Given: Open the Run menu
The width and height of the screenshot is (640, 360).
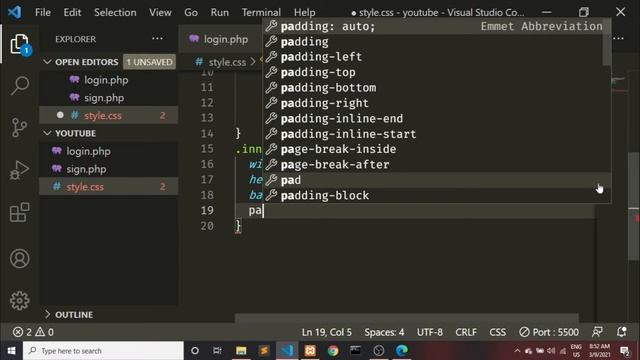Looking at the screenshot, I should pos(220,12).
